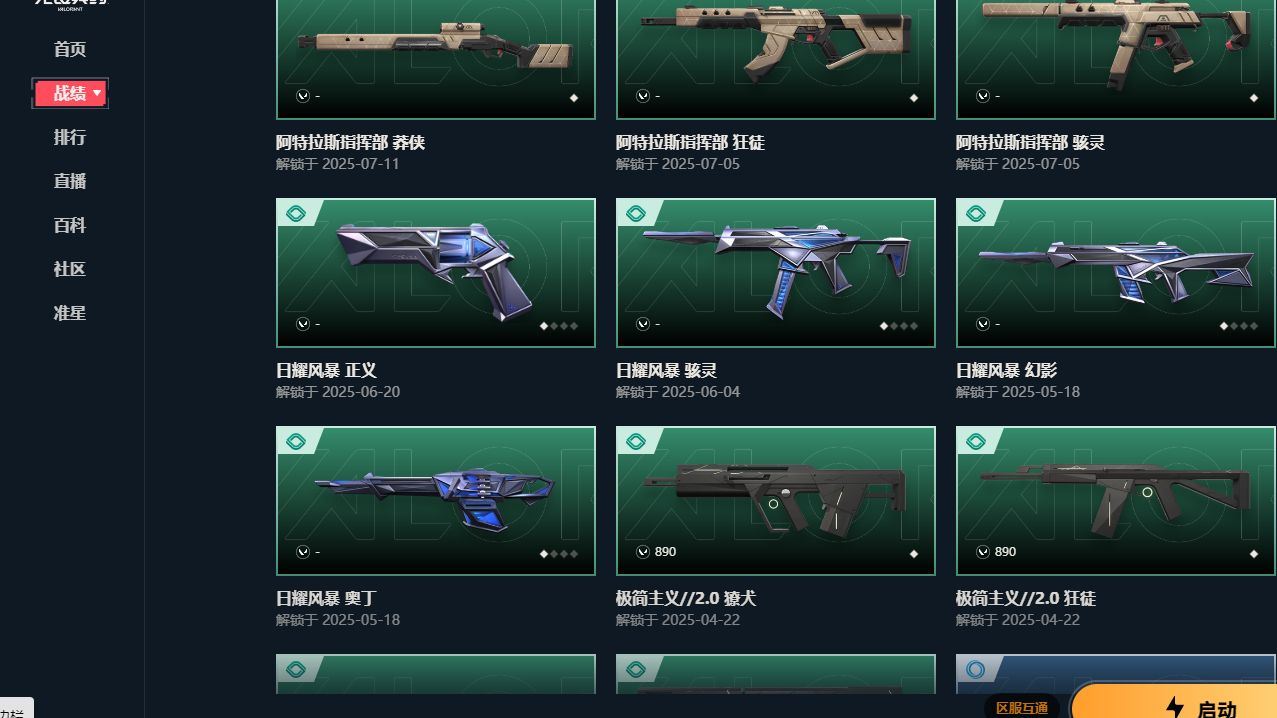Image resolution: width=1277 pixels, height=718 pixels.
Task: Click the blue circular badge on the blue card
Action: (x=976, y=669)
